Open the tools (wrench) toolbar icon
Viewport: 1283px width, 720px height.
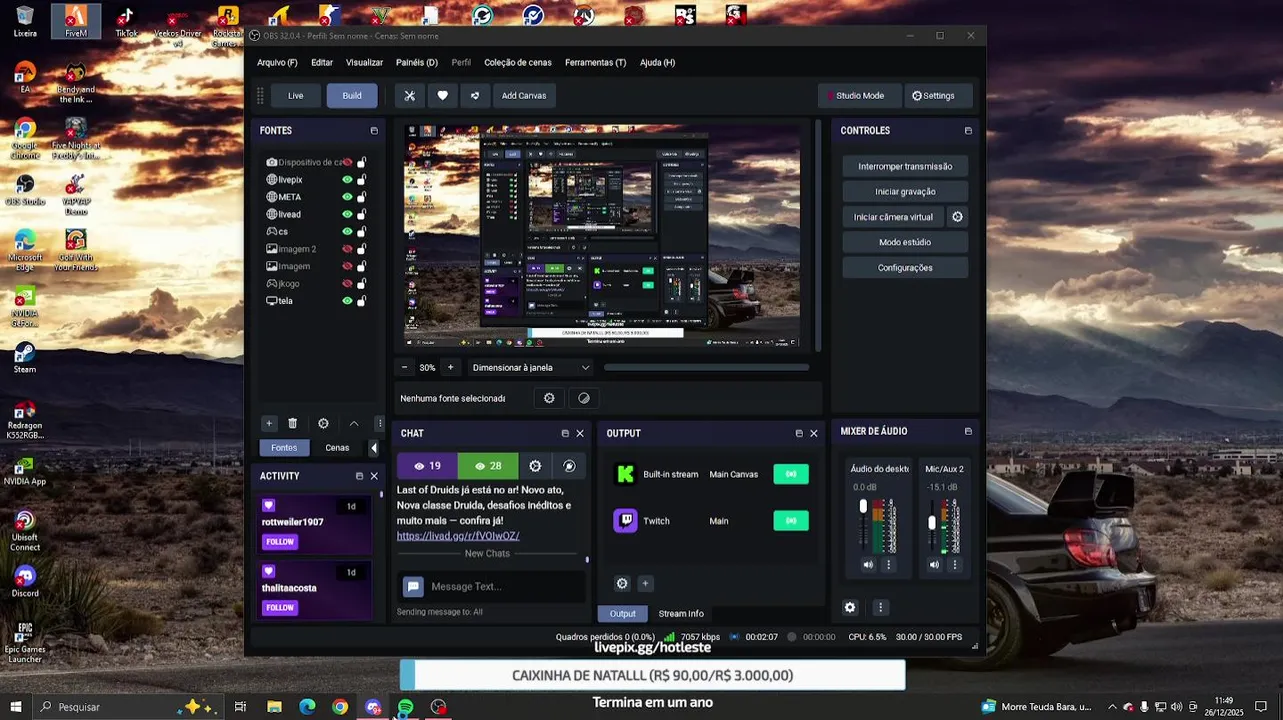coord(409,96)
